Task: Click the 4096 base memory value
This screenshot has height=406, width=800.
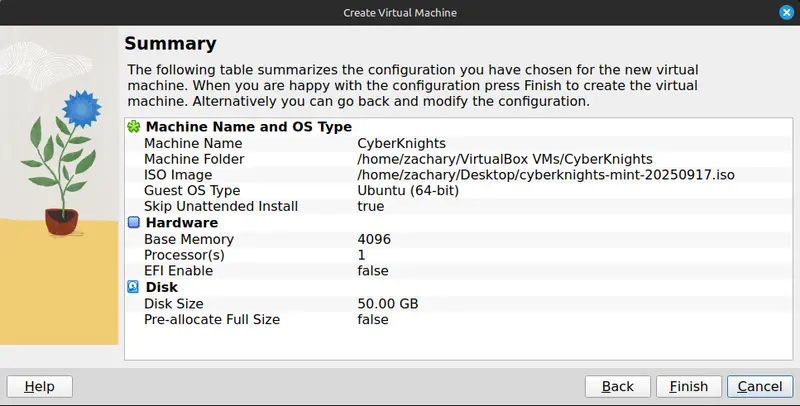Action: (x=374, y=239)
